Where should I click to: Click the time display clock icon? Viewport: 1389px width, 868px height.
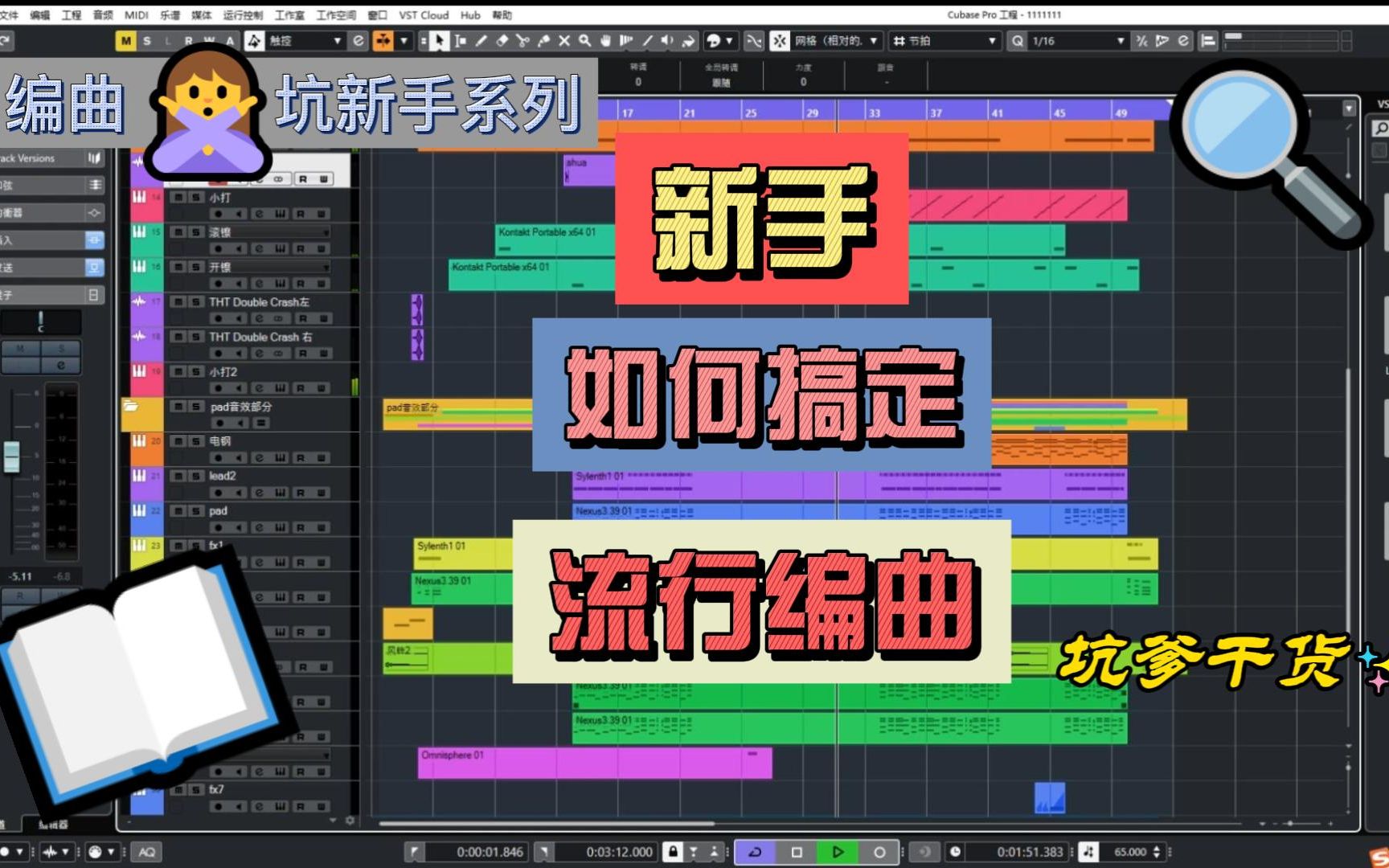(x=955, y=852)
